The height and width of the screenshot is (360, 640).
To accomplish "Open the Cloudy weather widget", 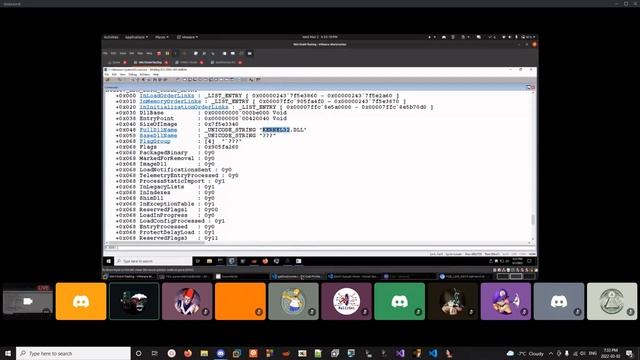I will coord(525,353).
